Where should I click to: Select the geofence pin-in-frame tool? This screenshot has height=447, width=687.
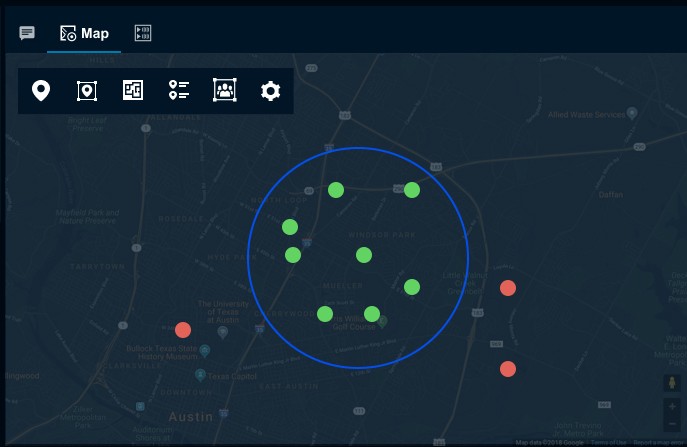tap(87, 91)
